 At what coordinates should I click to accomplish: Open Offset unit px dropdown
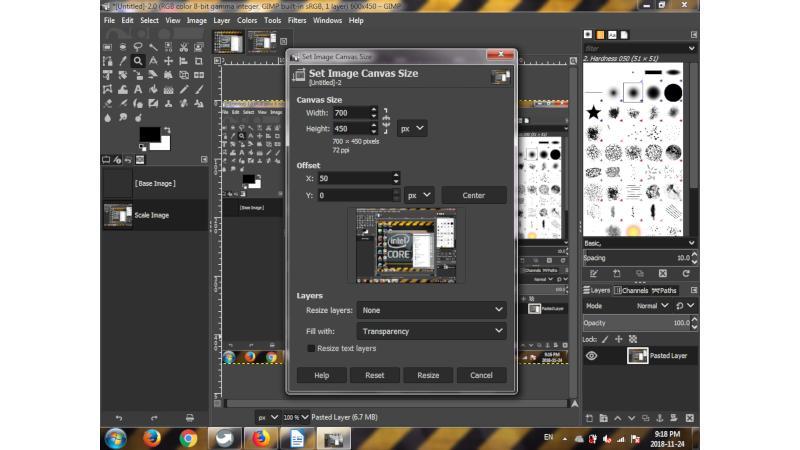419,195
